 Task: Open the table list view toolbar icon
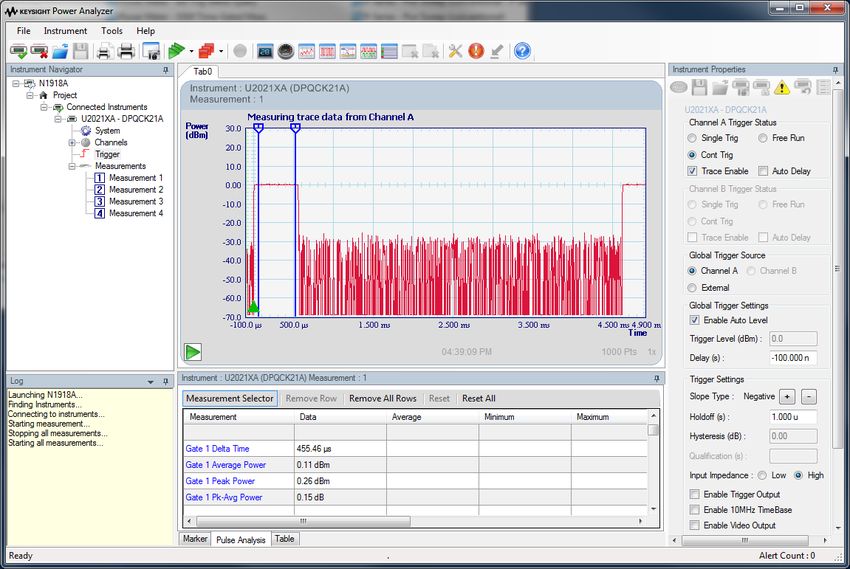point(389,51)
